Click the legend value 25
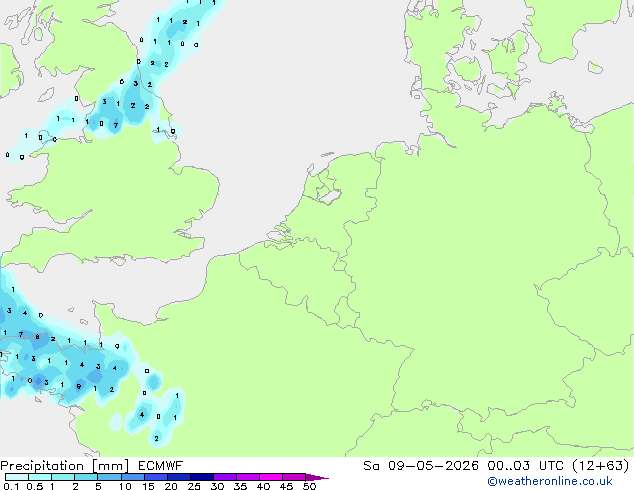 (x=194, y=486)
